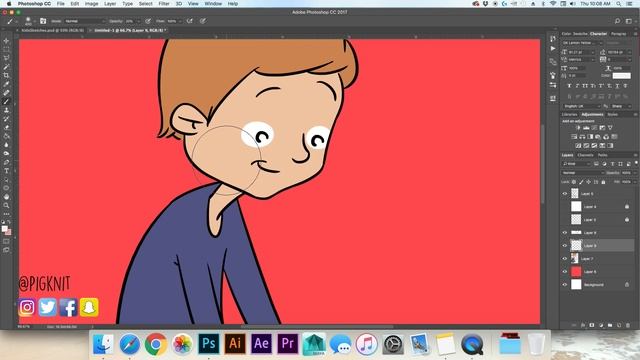Click the Create new group folder icon

click(610, 325)
